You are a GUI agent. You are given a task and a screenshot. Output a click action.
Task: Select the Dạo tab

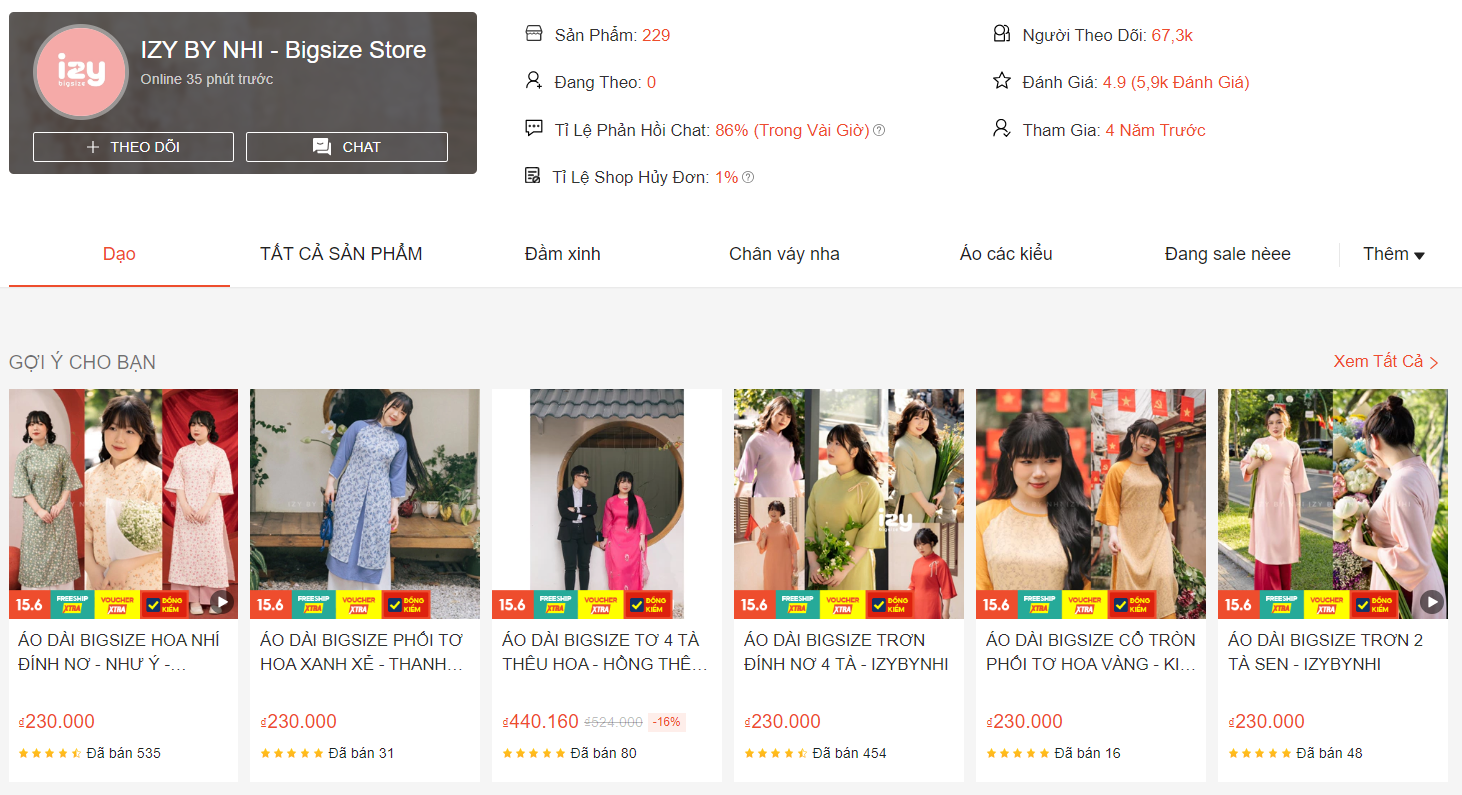tap(119, 254)
